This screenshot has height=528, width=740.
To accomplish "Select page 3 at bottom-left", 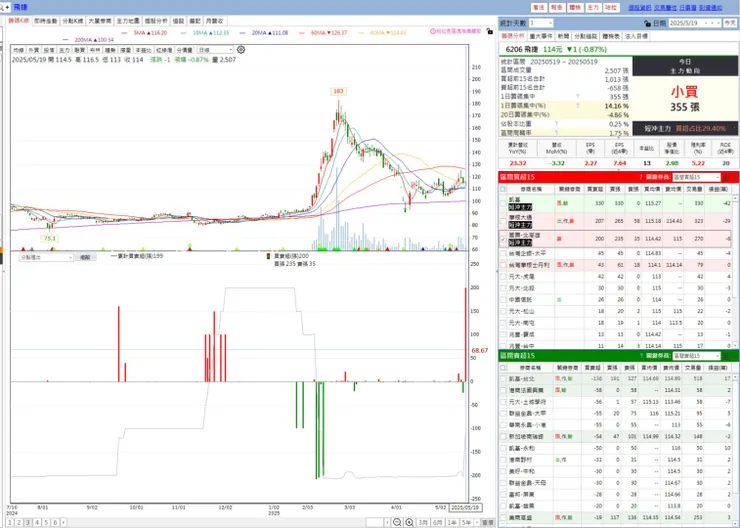I will pyautogui.click(x=28, y=522).
